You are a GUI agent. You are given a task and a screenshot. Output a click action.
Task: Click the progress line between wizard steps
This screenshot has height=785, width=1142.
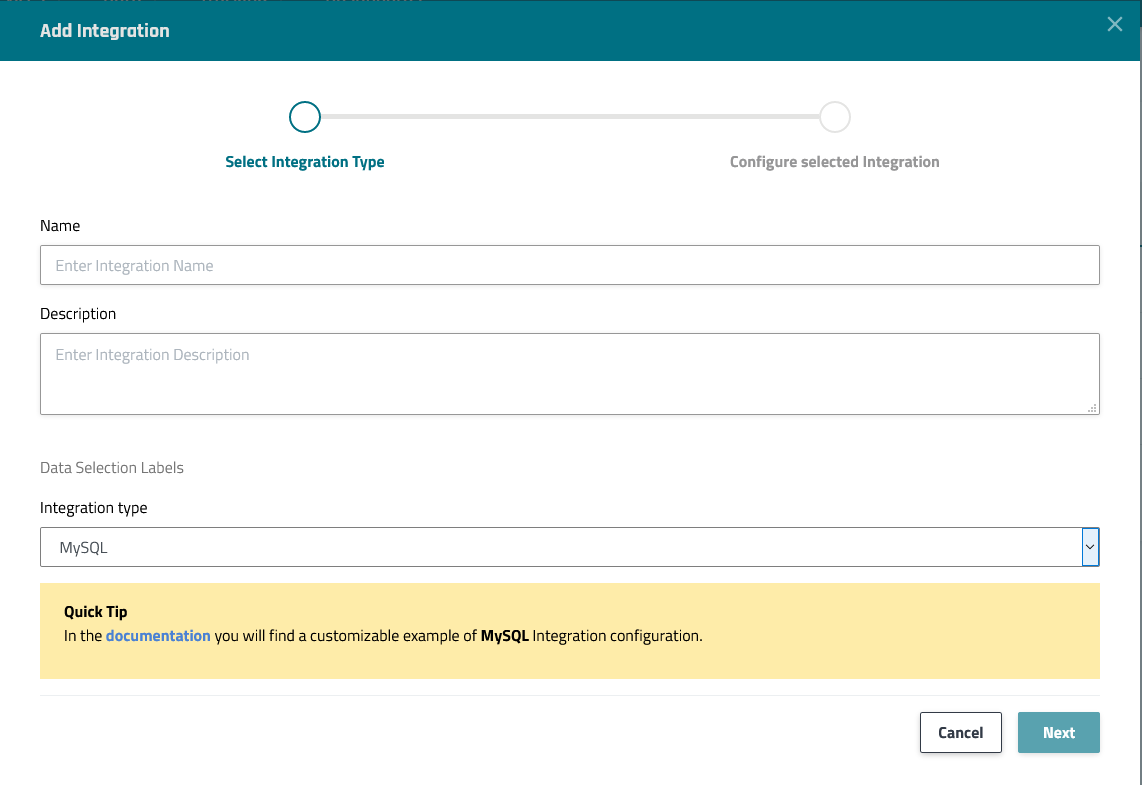[570, 117]
